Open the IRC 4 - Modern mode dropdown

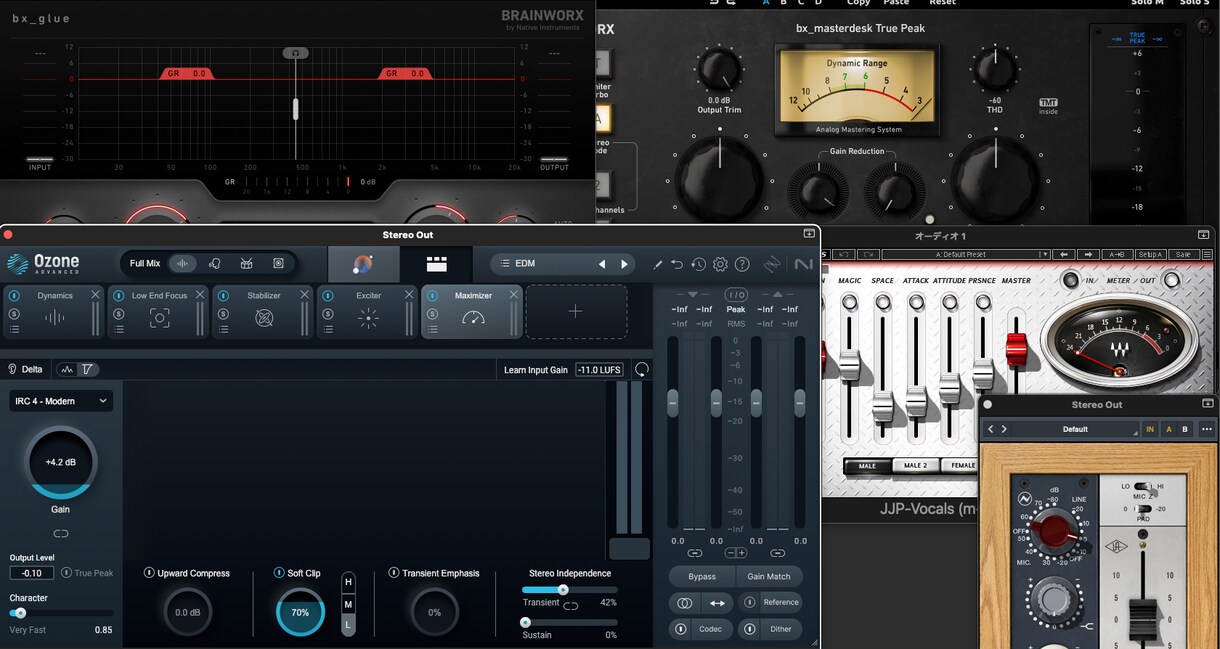(61, 401)
